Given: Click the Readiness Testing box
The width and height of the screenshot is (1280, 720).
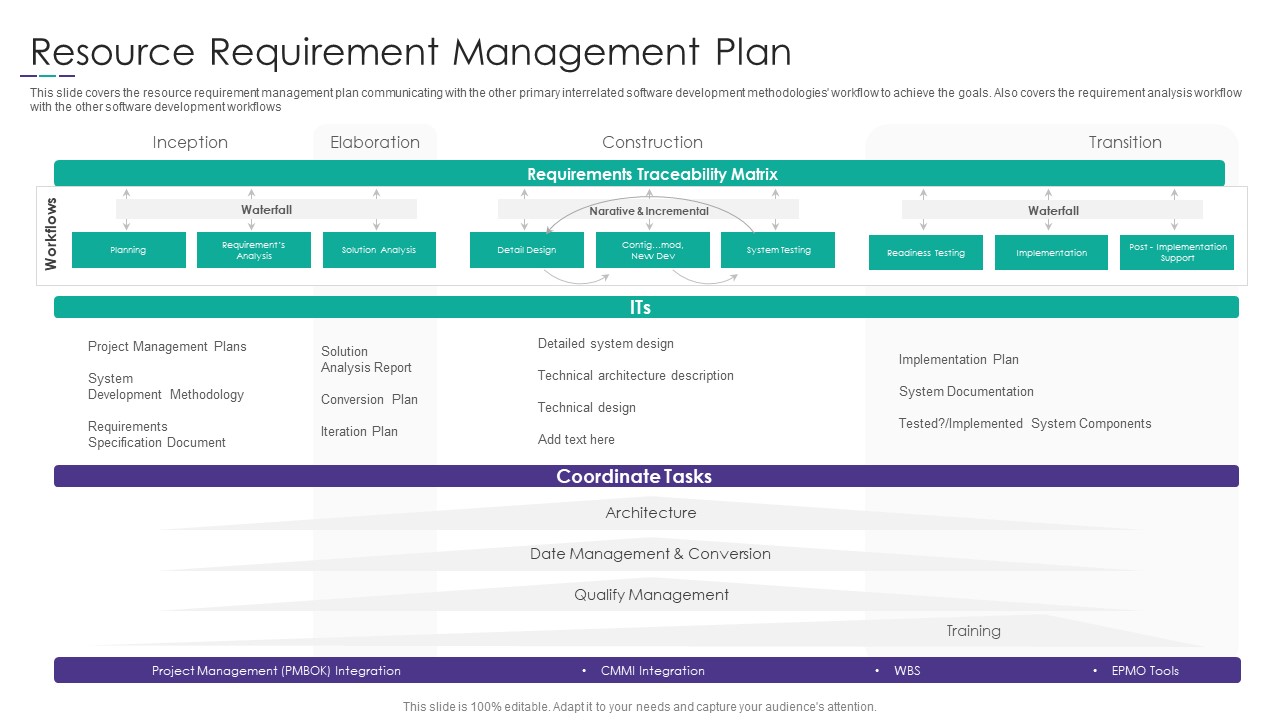Looking at the screenshot, I should point(926,253).
